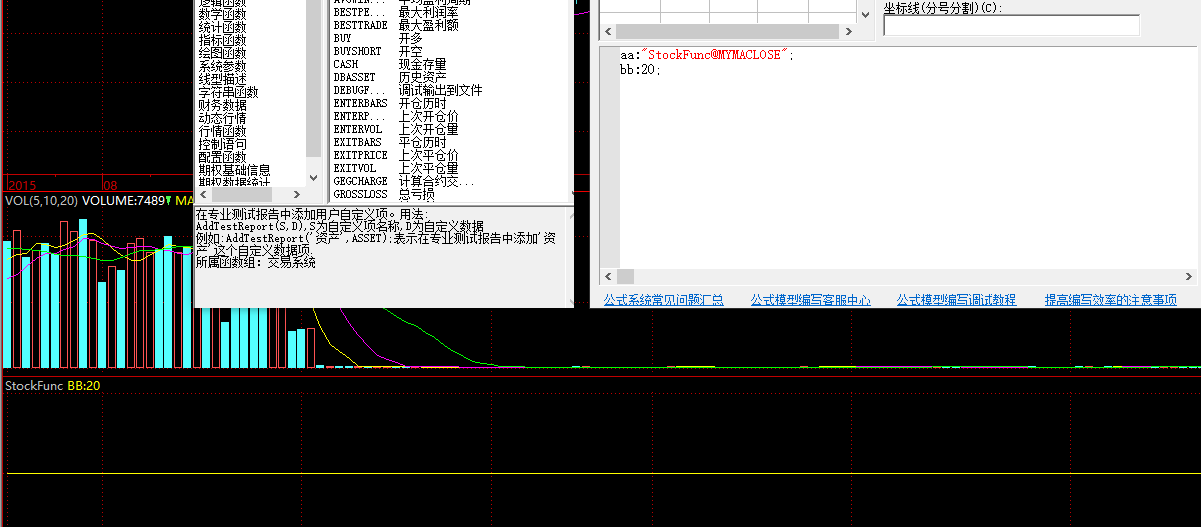Screen dimensions: 1201x527
Task: Select 绘图函数 category
Action: click(222, 53)
